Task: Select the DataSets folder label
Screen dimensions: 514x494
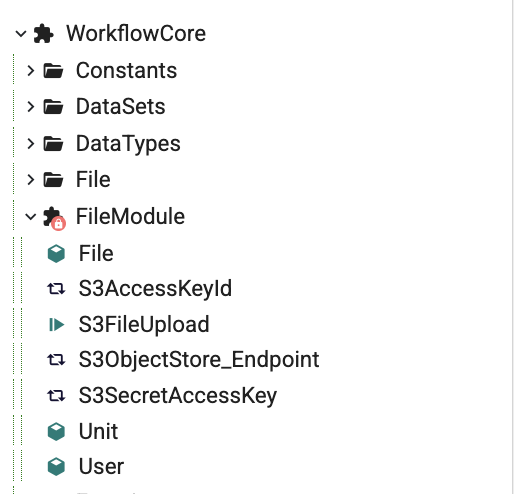Action: coord(121,107)
